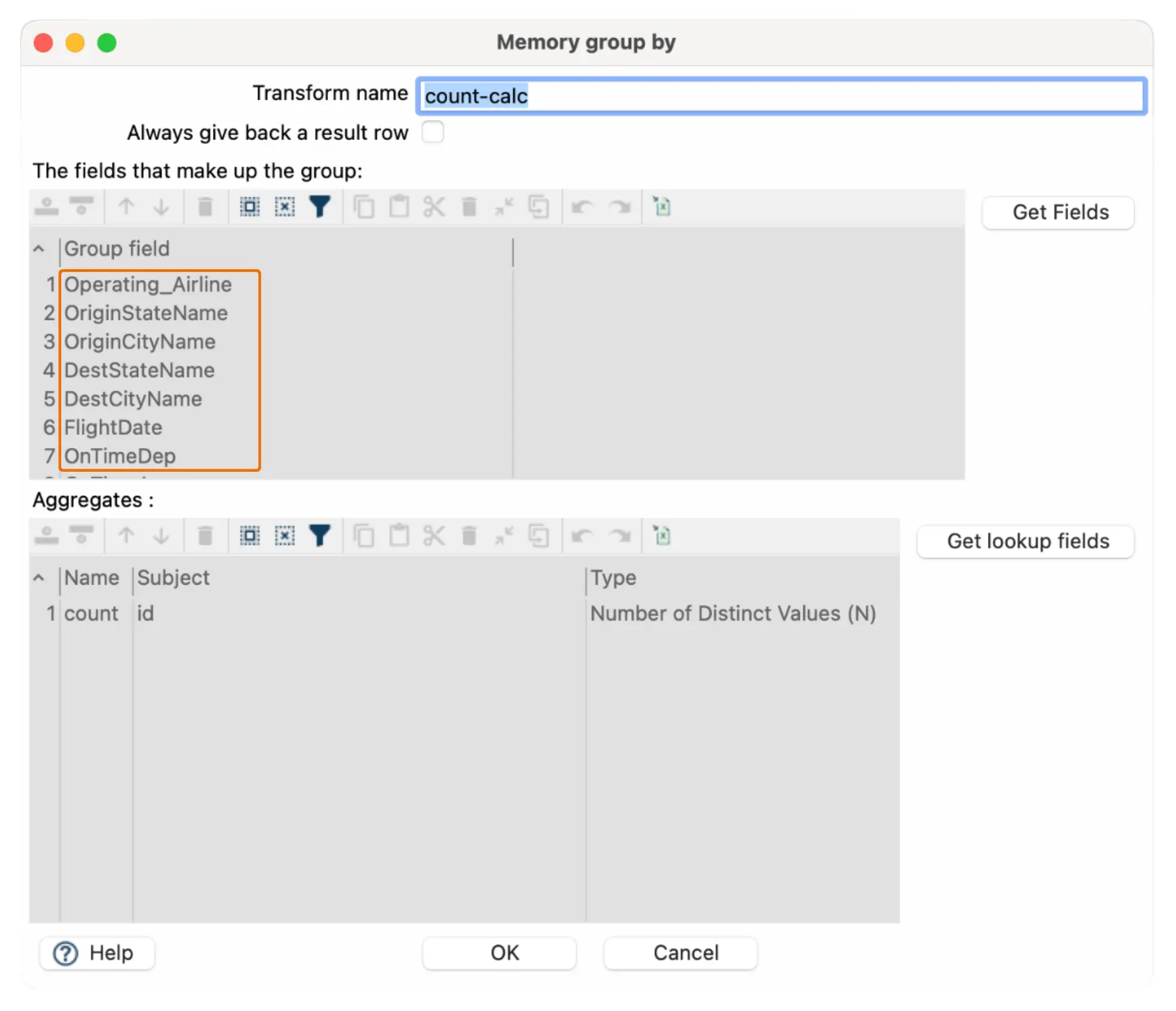The width and height of the screenshot is (1176, 1011).
Task: Toggle Always give back a result row
Action: [432, 132]
